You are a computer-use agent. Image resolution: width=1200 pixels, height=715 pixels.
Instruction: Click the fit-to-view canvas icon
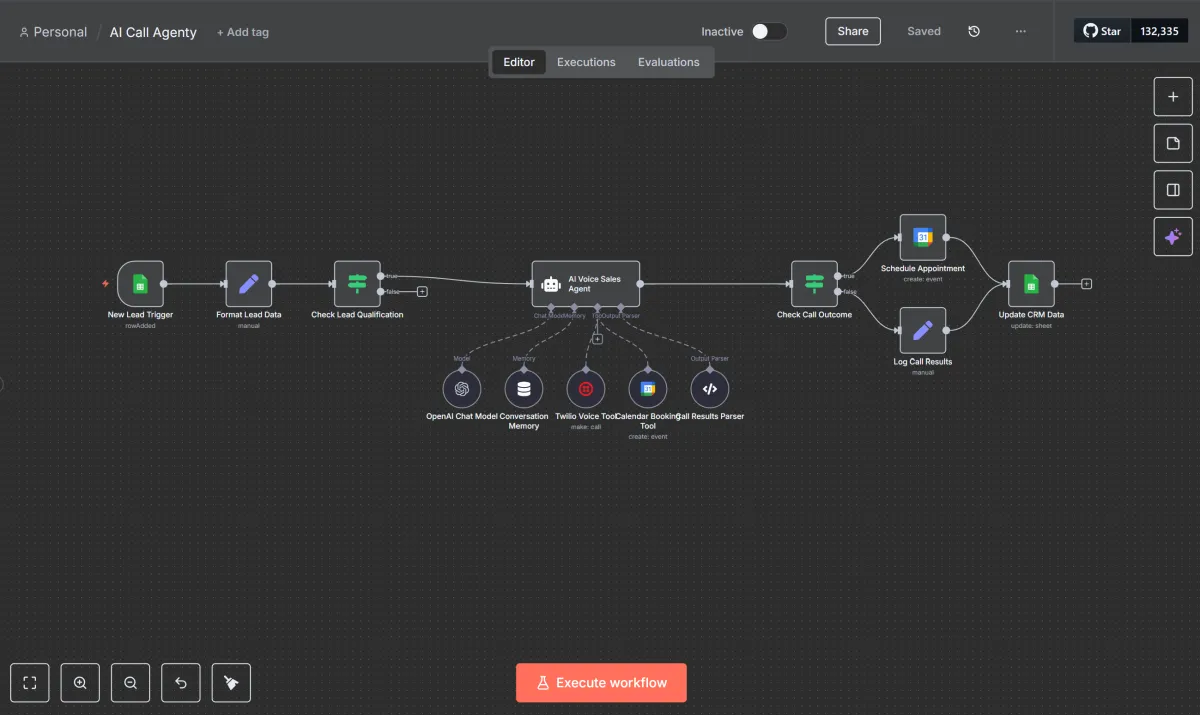(29, 683)
